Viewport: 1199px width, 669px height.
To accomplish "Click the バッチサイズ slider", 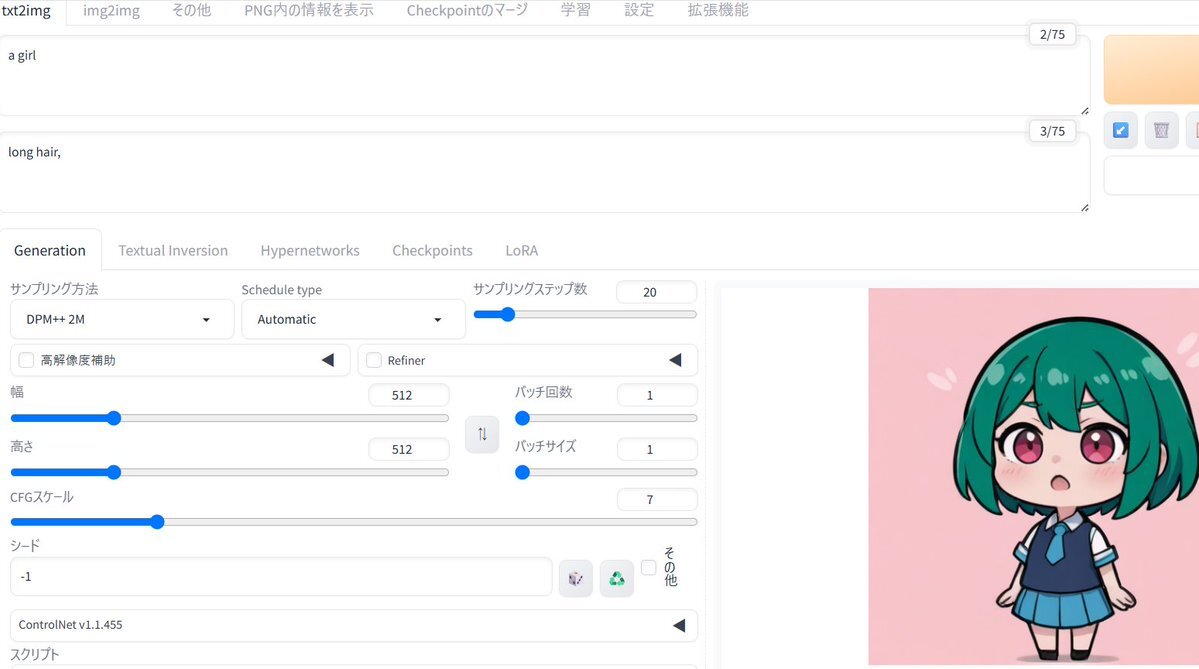I will pos(606,473).
